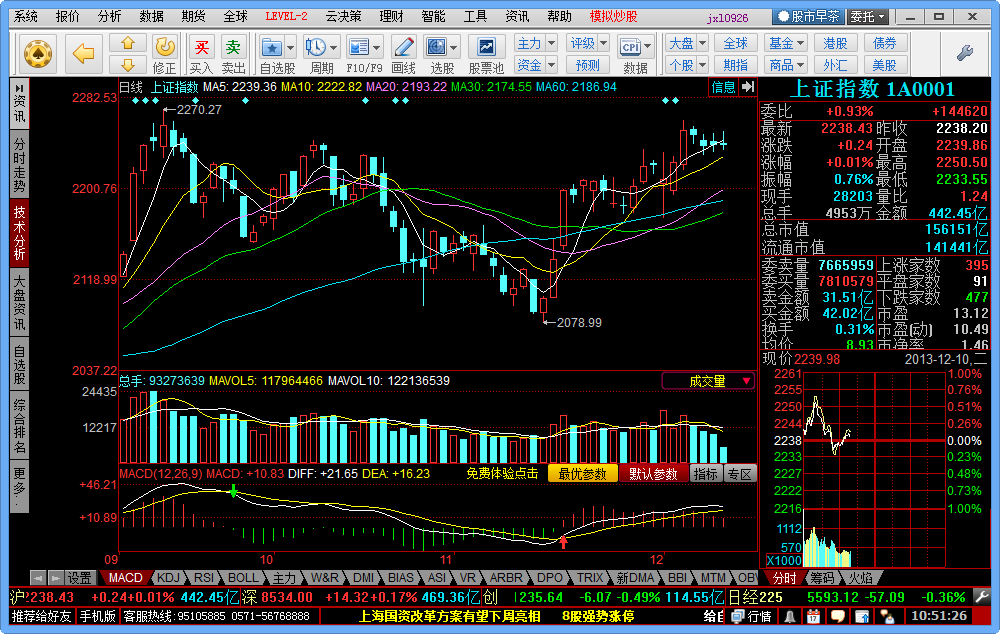The image size is (1000, 634).
Task: Click the 推荐给好友 status bar link
Action: click(41, 617)
